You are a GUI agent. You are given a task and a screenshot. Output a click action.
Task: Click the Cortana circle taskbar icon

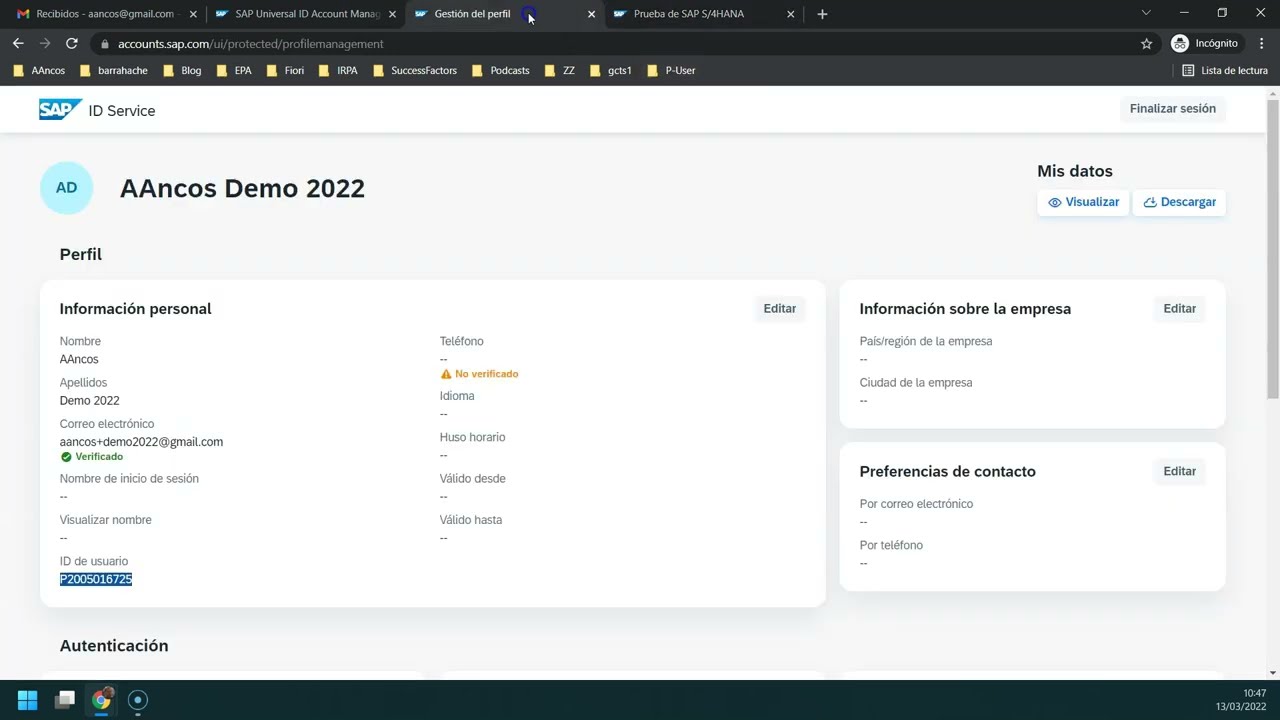(x=139, y=700)
